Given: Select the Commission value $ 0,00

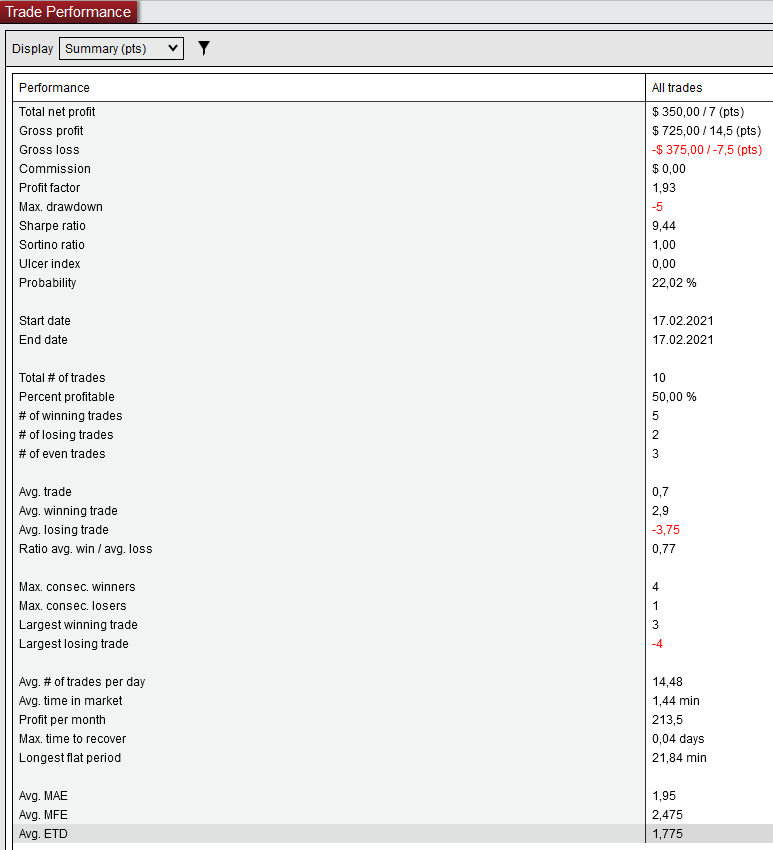Looking at the screenshot, I should tap(668, 169).
